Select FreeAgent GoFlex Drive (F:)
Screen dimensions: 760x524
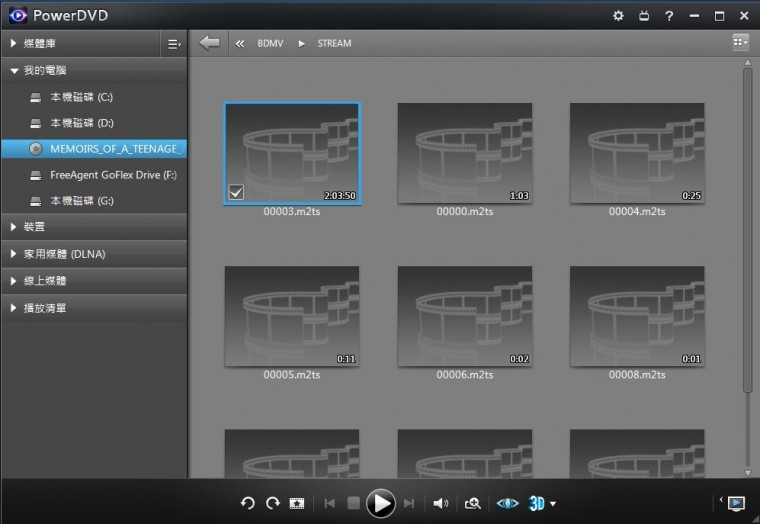click(113, 175)
